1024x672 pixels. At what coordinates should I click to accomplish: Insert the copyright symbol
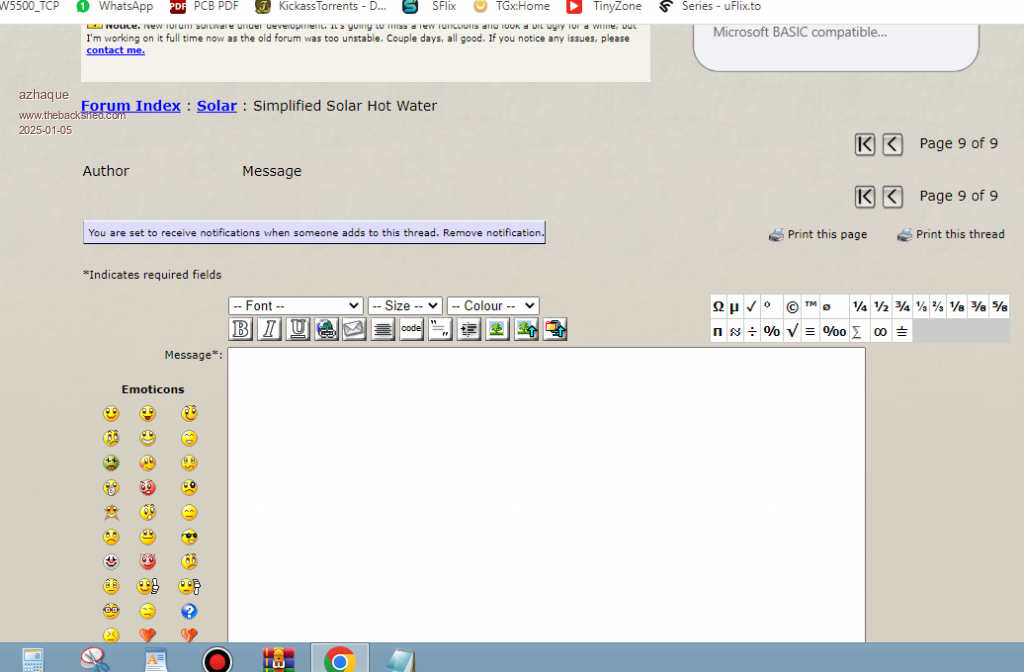(x=791, y=306)
